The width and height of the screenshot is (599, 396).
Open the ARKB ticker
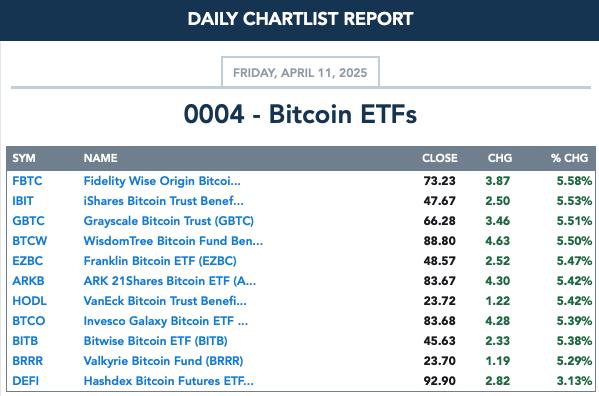[x=28, y=281]
